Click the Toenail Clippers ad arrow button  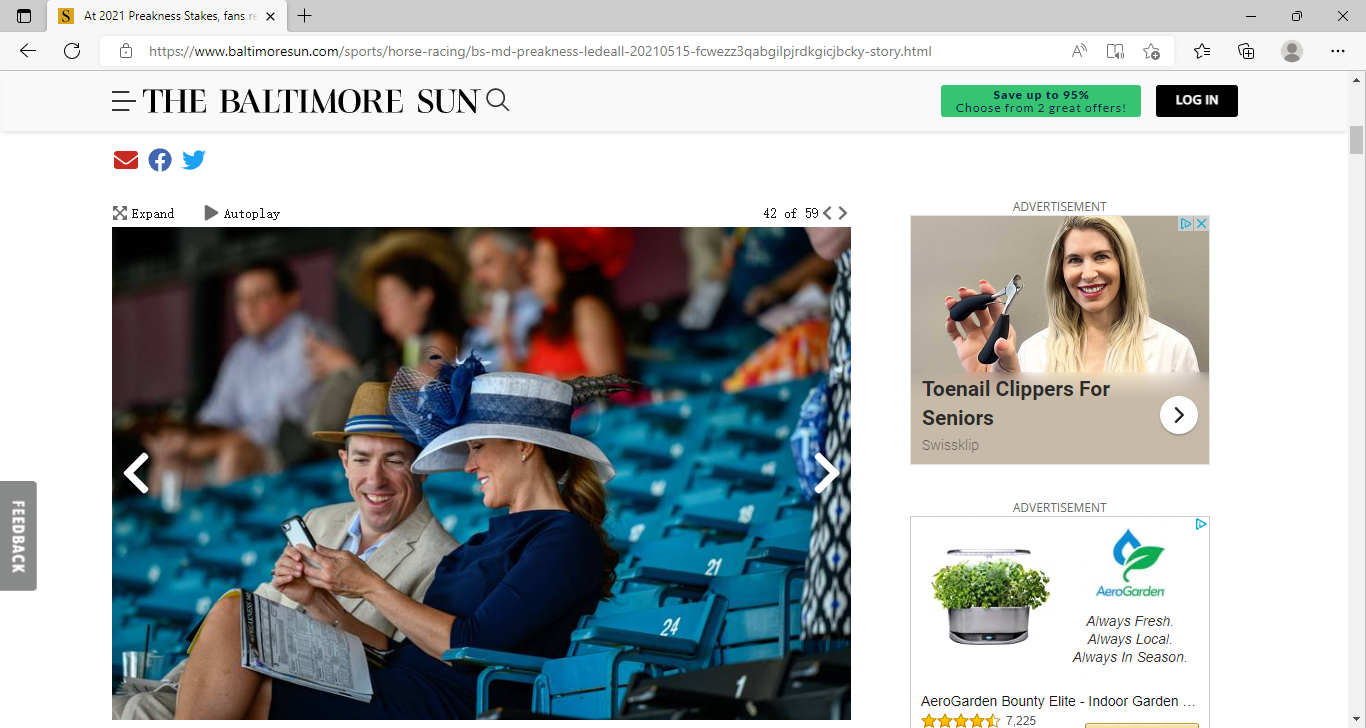point(1179,415)
